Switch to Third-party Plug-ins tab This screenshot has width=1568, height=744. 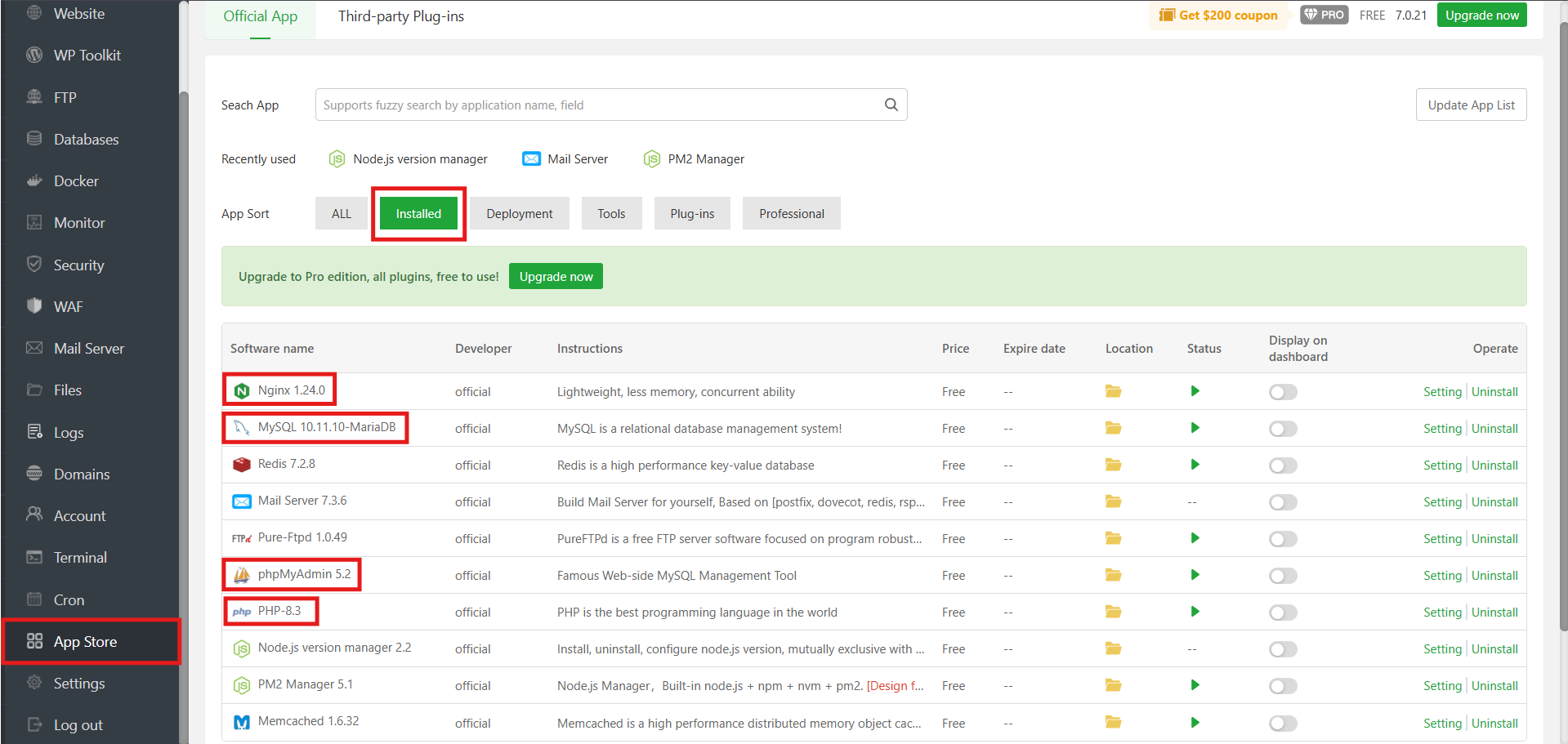(401, 16)
